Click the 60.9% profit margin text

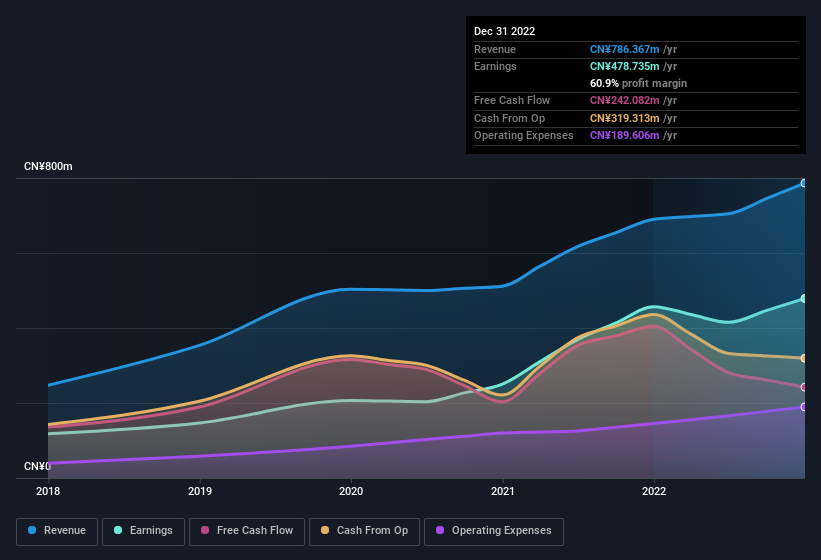(638, 83)
